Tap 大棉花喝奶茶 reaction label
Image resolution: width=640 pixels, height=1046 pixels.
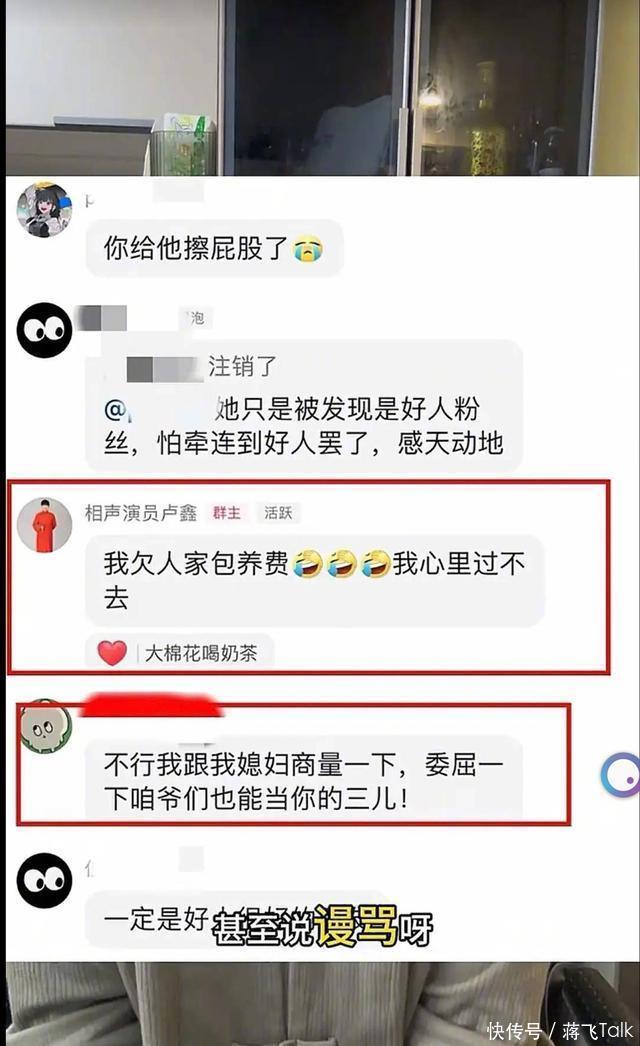[x=201, y=653]
